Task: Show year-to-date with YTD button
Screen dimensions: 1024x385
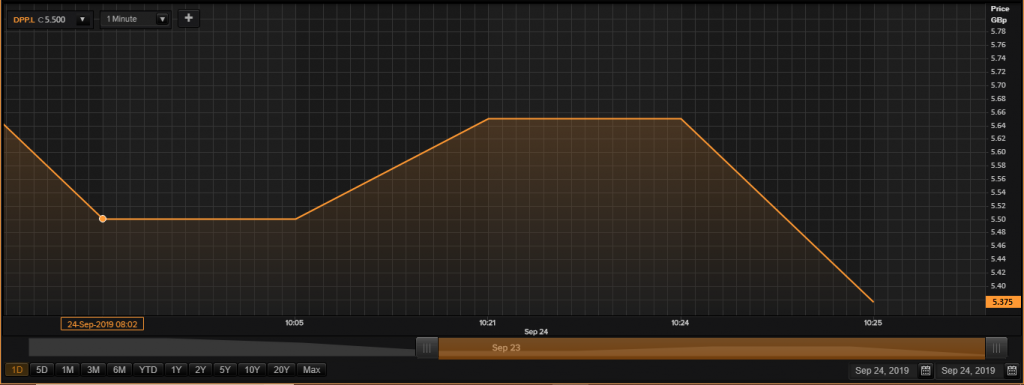Action: 148,370
